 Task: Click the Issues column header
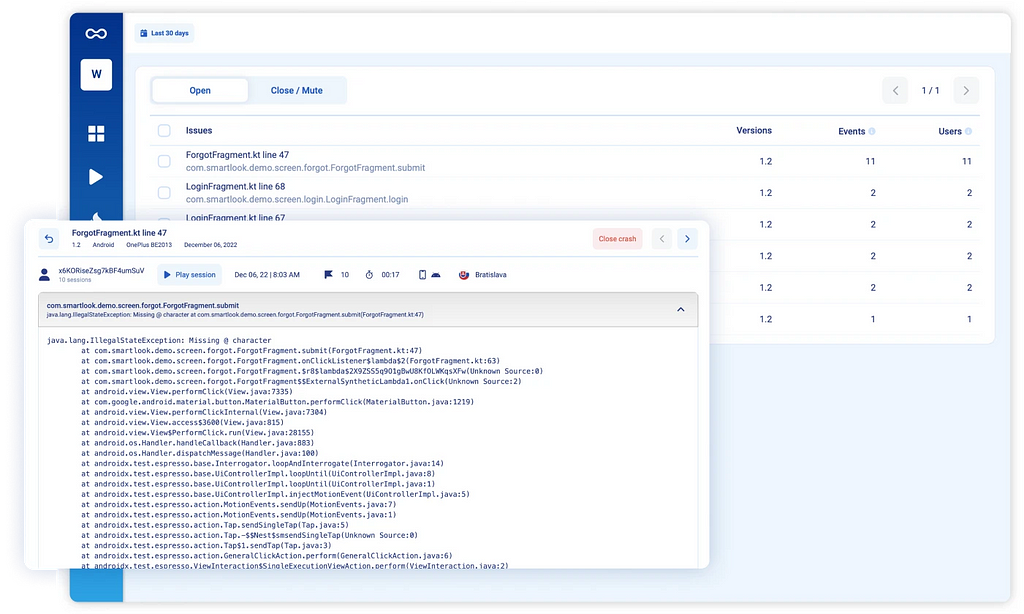199,131
